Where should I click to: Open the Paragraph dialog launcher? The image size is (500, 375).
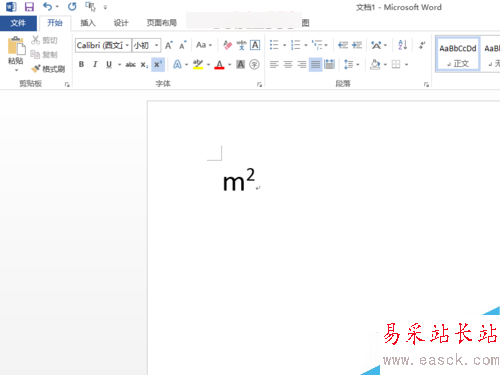point(426,85)
